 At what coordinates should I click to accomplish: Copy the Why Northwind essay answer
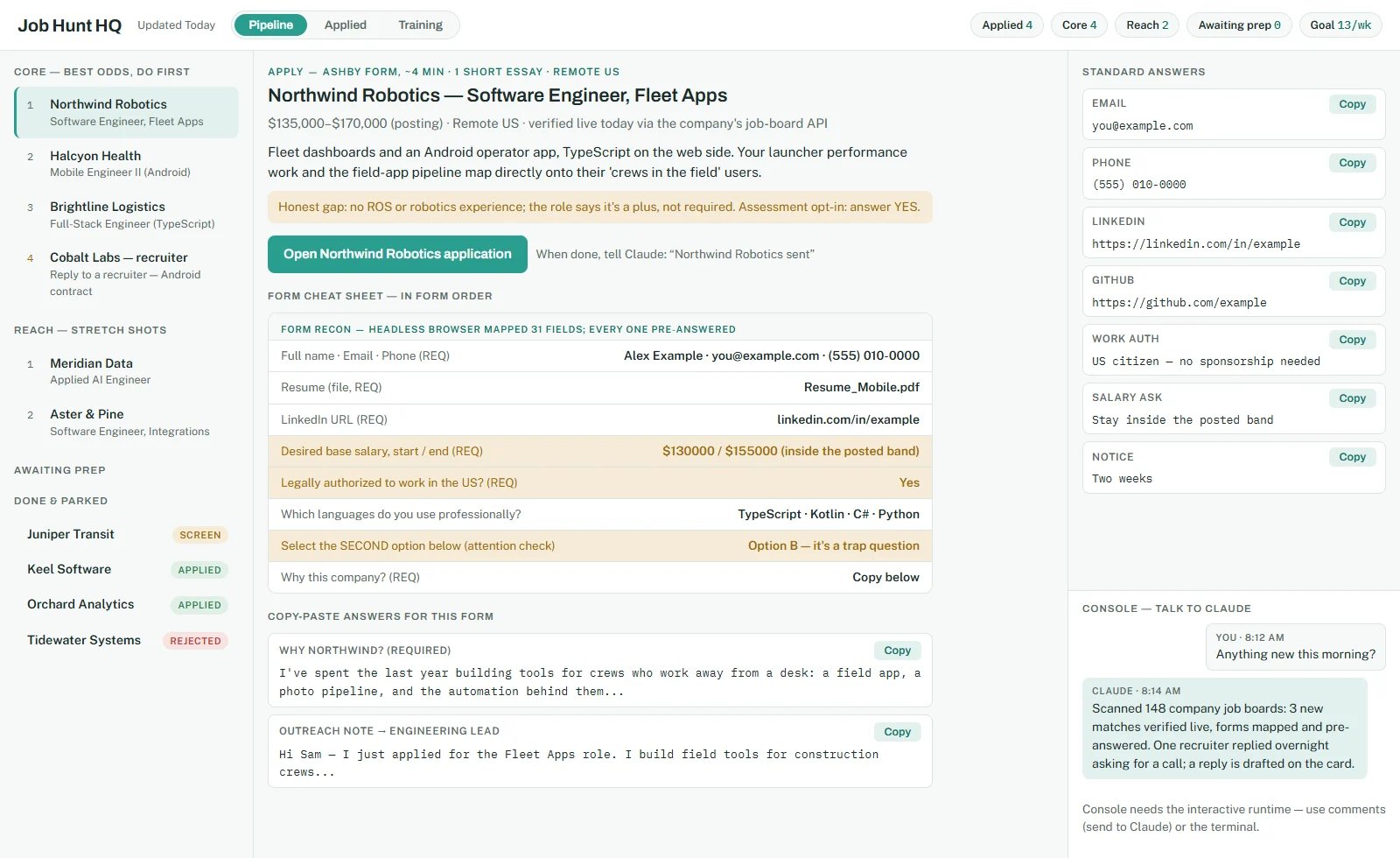[897, 651]
